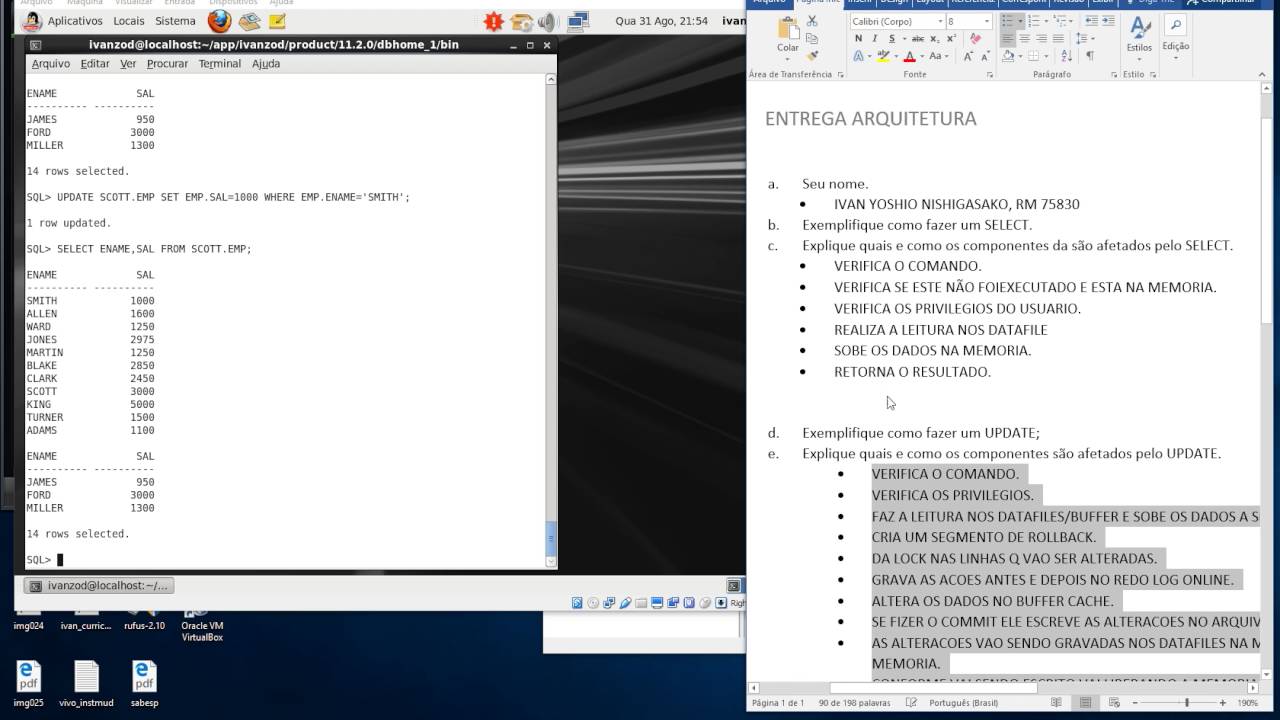Screen dimensions: 1280x720
Task: Open the Parágrafo dialog launcher
Action: (1114, 75)
